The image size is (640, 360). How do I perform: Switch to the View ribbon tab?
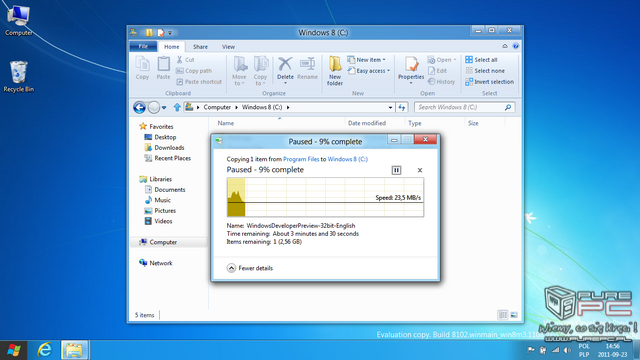tap(228, 47)
